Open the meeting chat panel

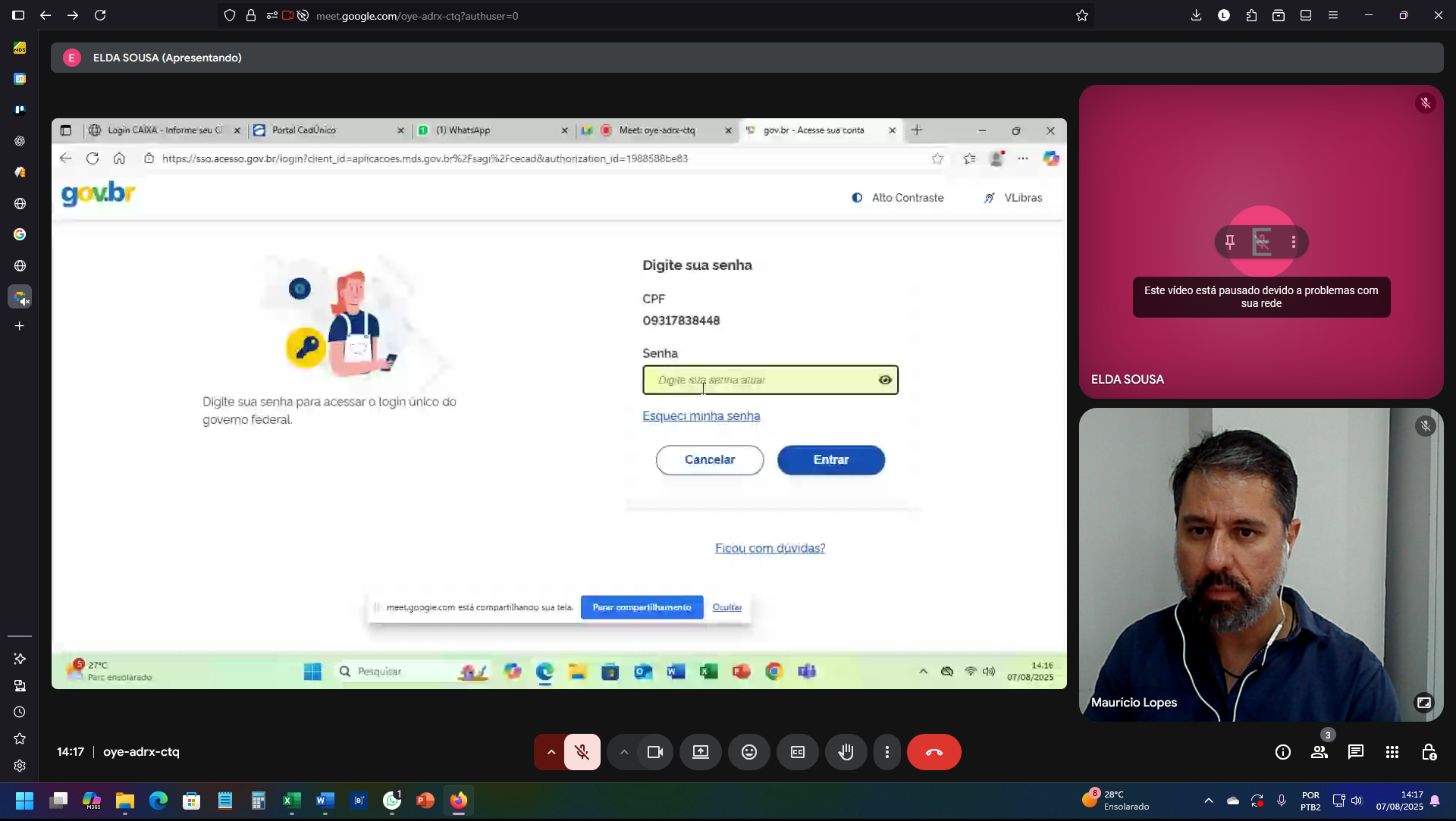(1355, 752)
